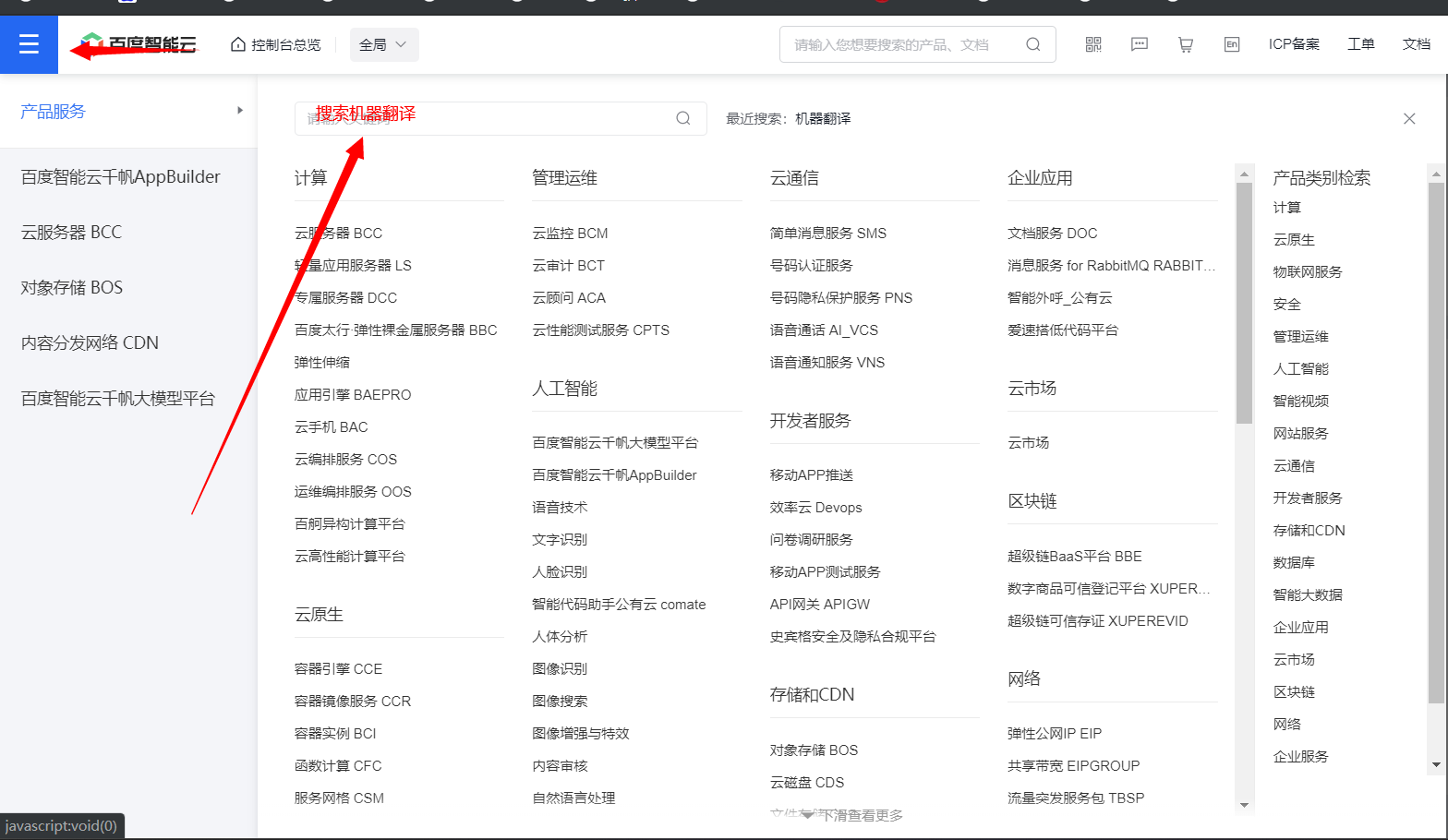The width and height of the screenshot is (1448, 840).
Task: Open 弹性伸缩 product
Action: click(322, 362)
